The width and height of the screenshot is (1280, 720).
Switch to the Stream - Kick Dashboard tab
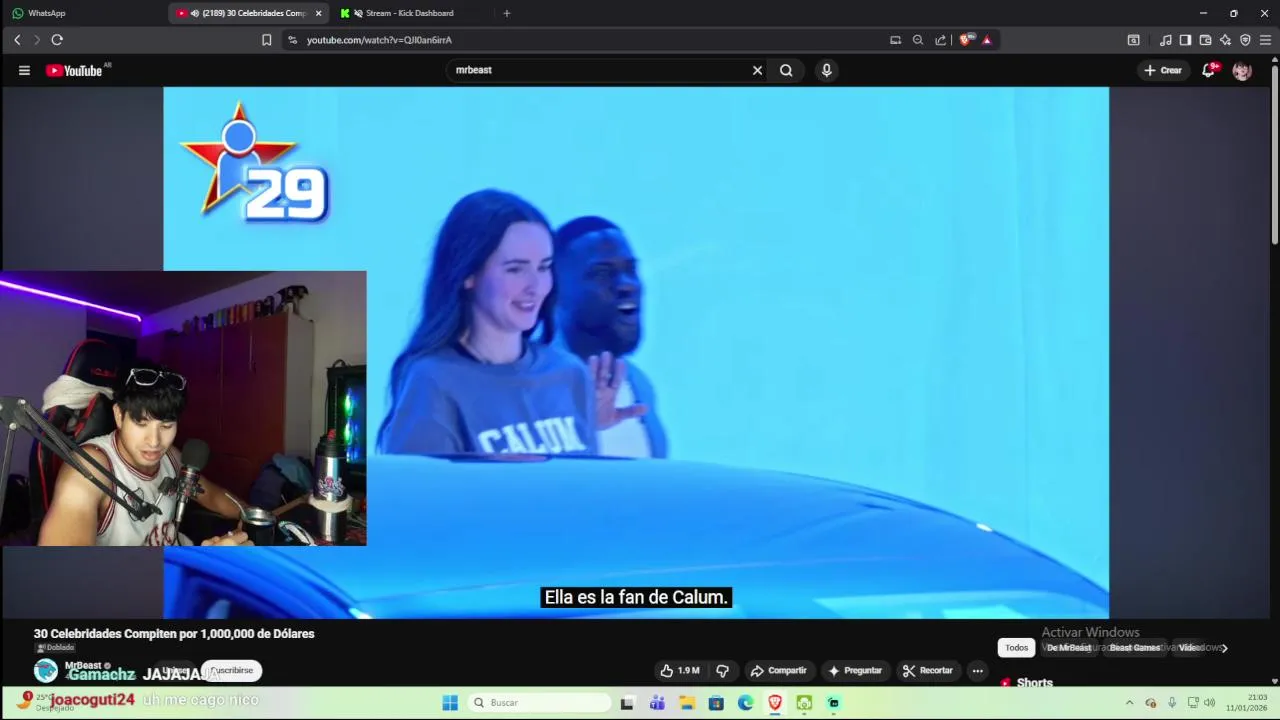point(410,13)
